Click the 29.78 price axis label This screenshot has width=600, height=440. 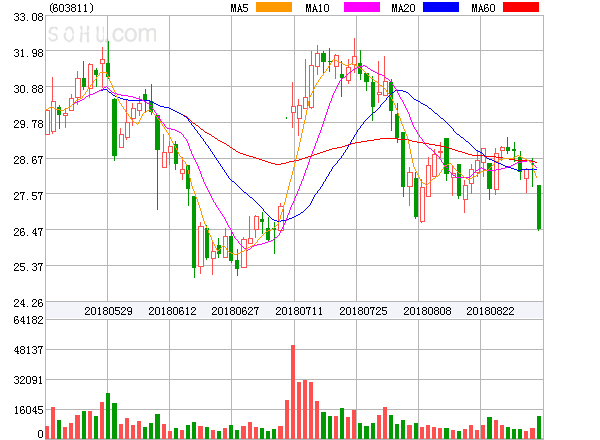pos(28,124)
